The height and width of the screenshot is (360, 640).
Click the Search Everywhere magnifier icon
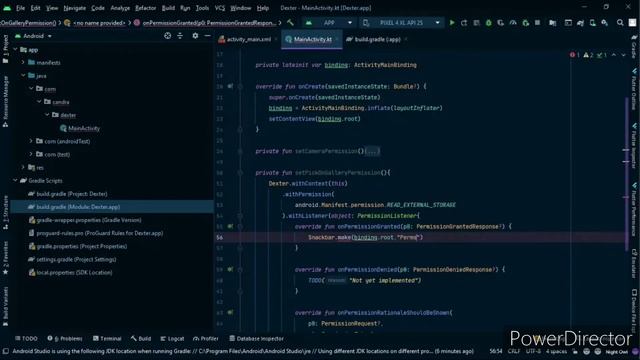620,23
